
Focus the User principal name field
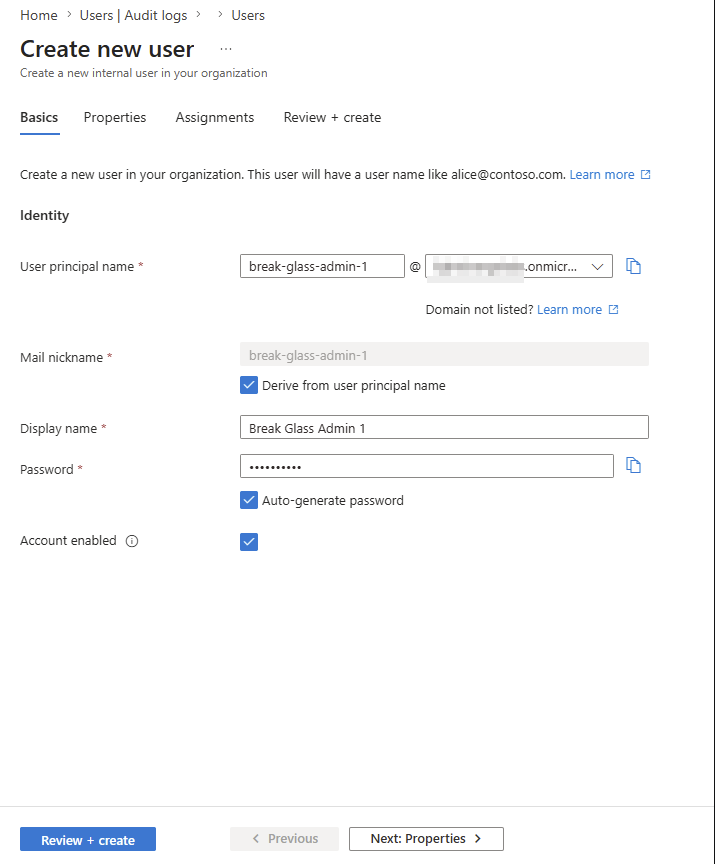pyautogui.click(x=322, y=266)
